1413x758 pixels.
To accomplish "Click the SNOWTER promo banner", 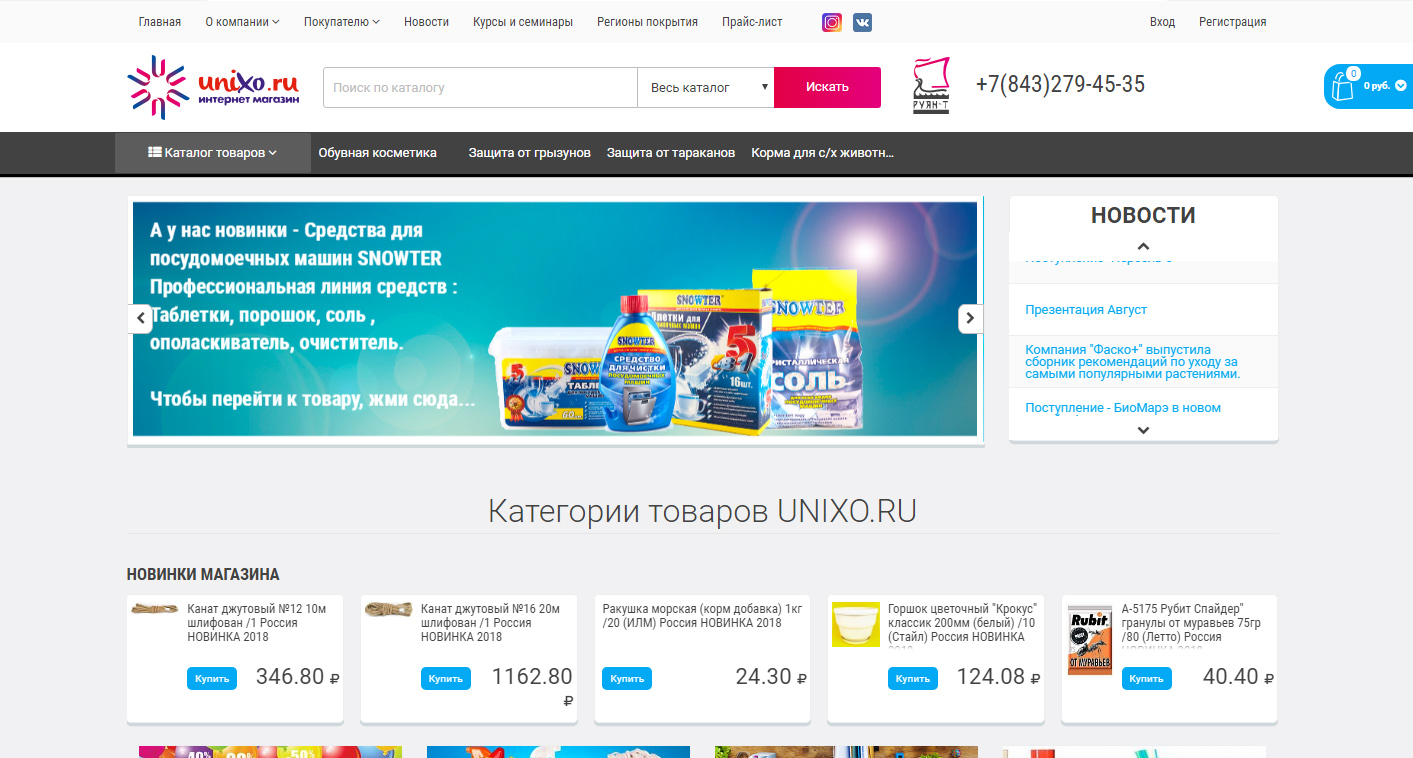I will (555, 319).
